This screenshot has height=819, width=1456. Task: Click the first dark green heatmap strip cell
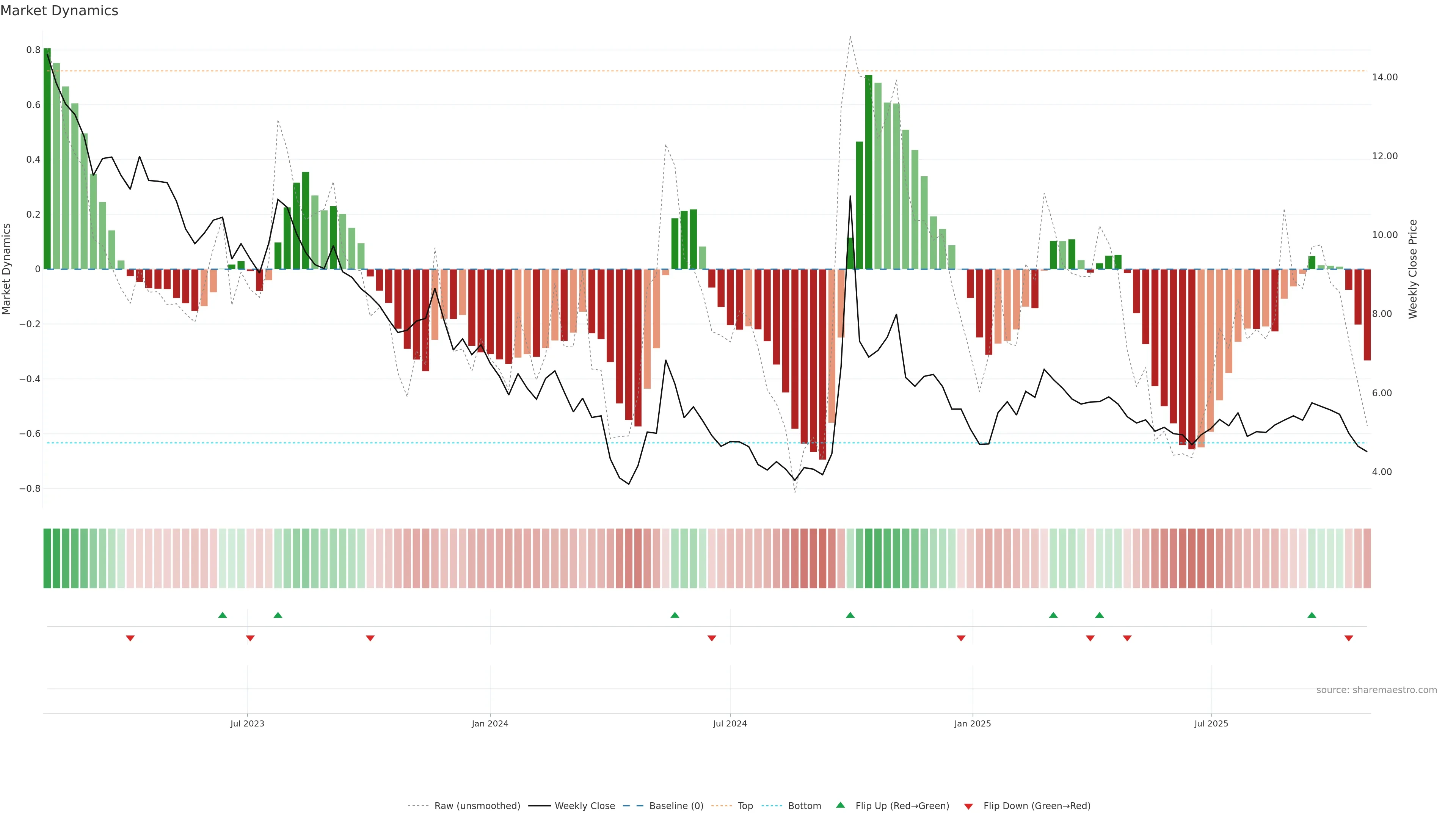47,558
